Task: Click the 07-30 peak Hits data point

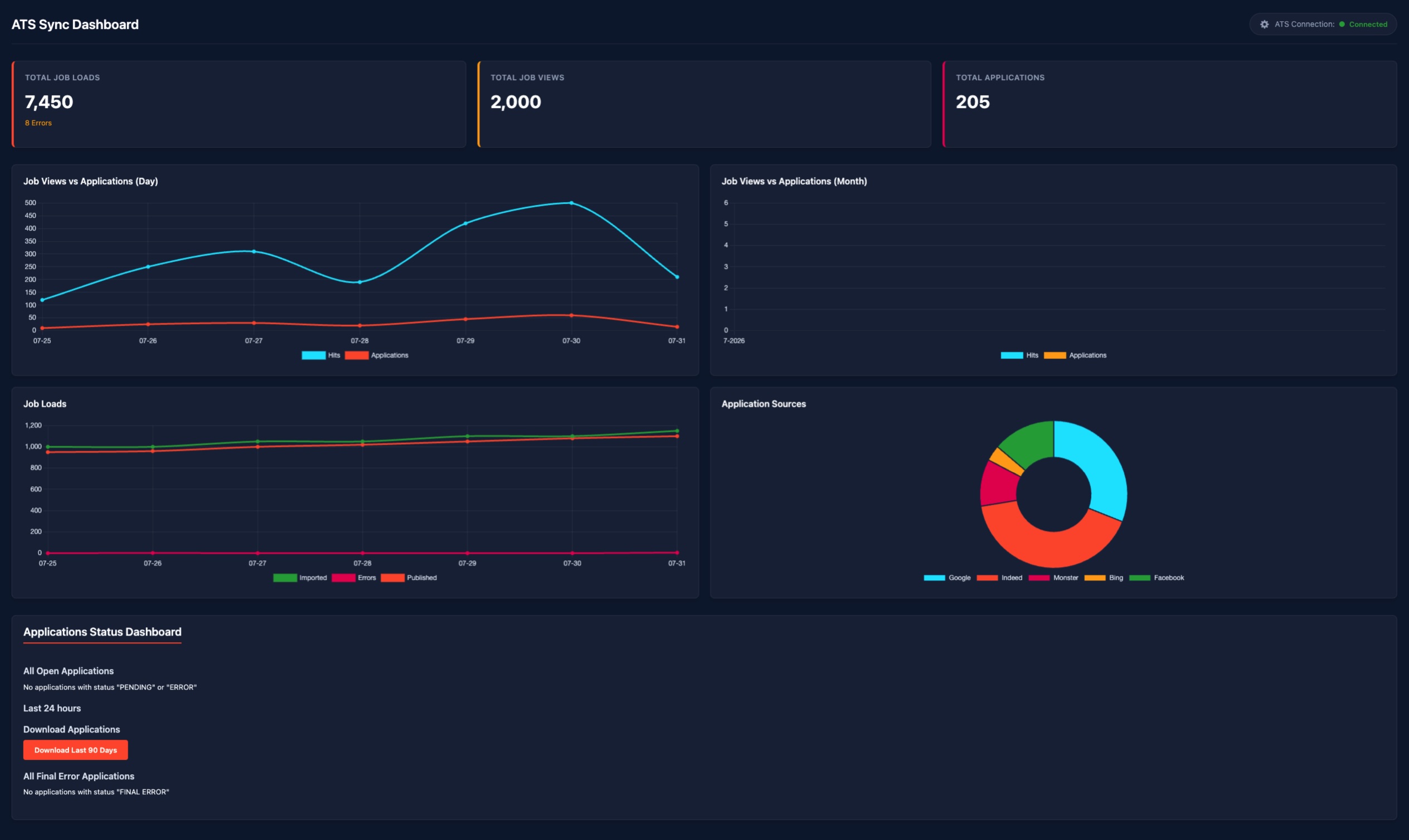Action: pos(571,203)
